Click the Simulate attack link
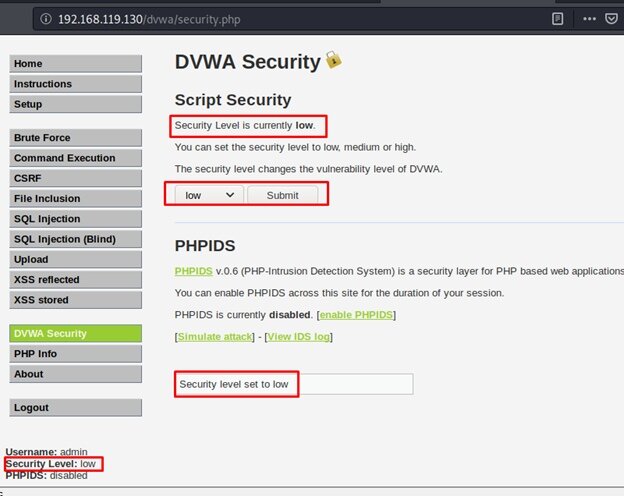The image size is (624, 496). tap(215, 337)
